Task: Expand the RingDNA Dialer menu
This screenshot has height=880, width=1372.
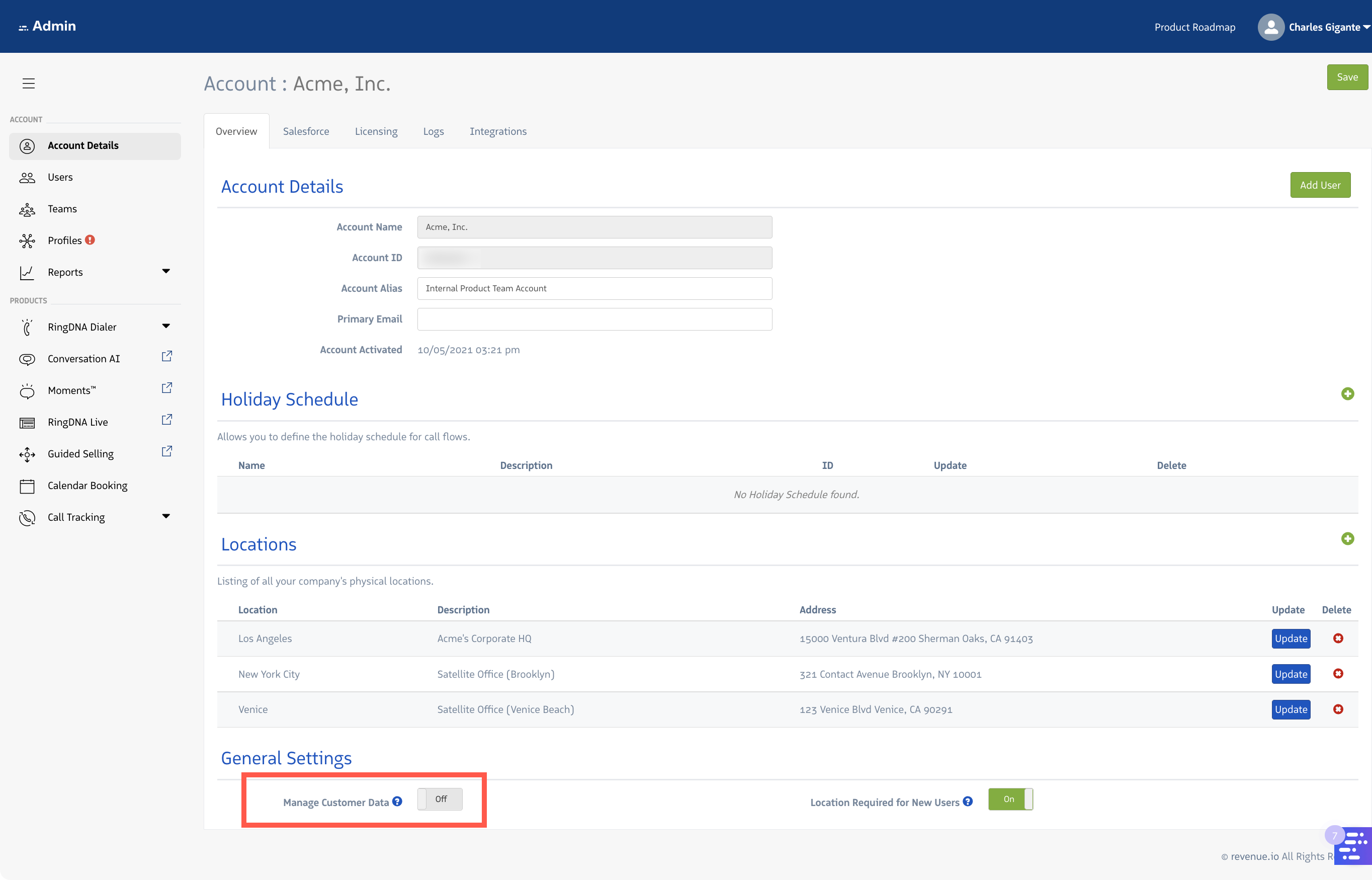Action: [165, 326]
